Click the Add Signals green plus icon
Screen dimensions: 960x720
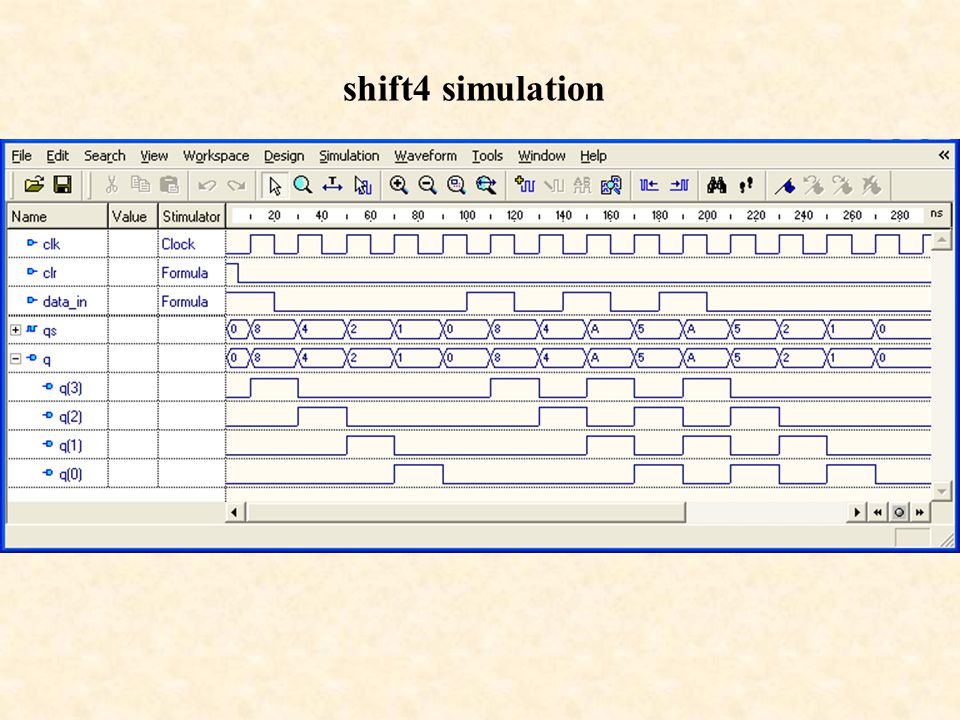pos(525,185)
